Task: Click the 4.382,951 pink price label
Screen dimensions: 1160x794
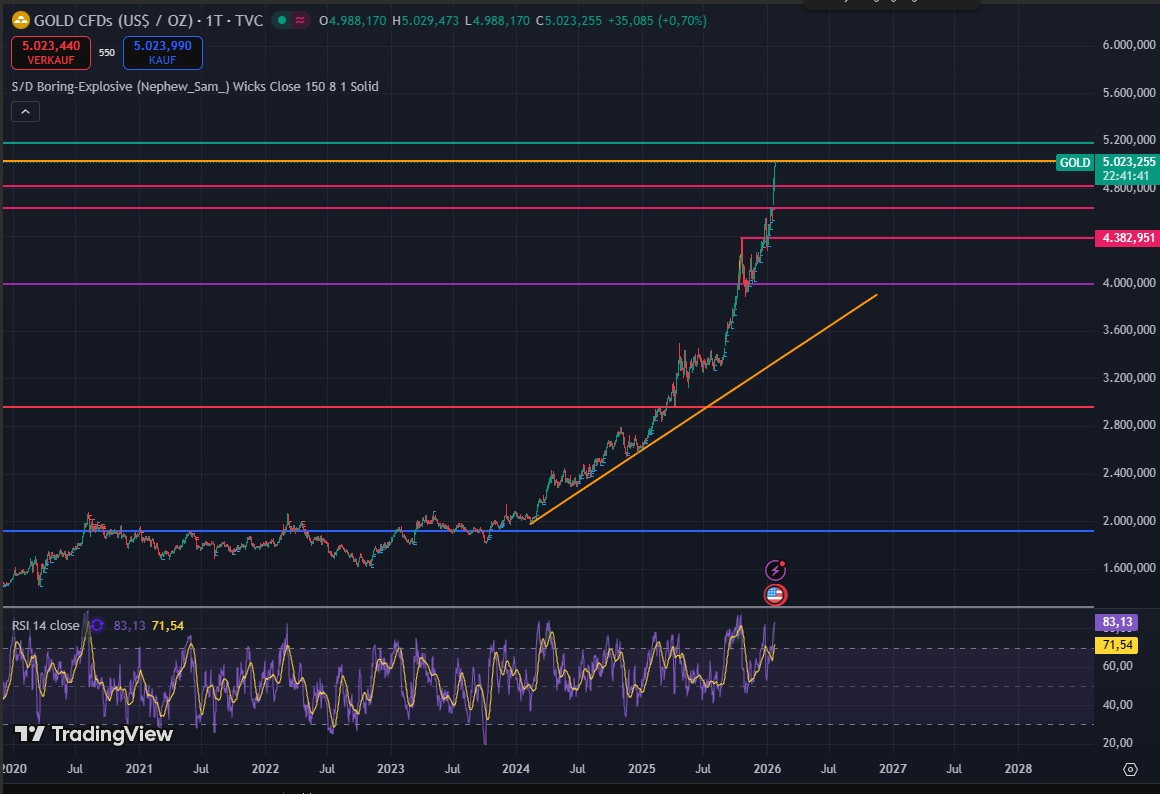Action: coord(1127,238)
